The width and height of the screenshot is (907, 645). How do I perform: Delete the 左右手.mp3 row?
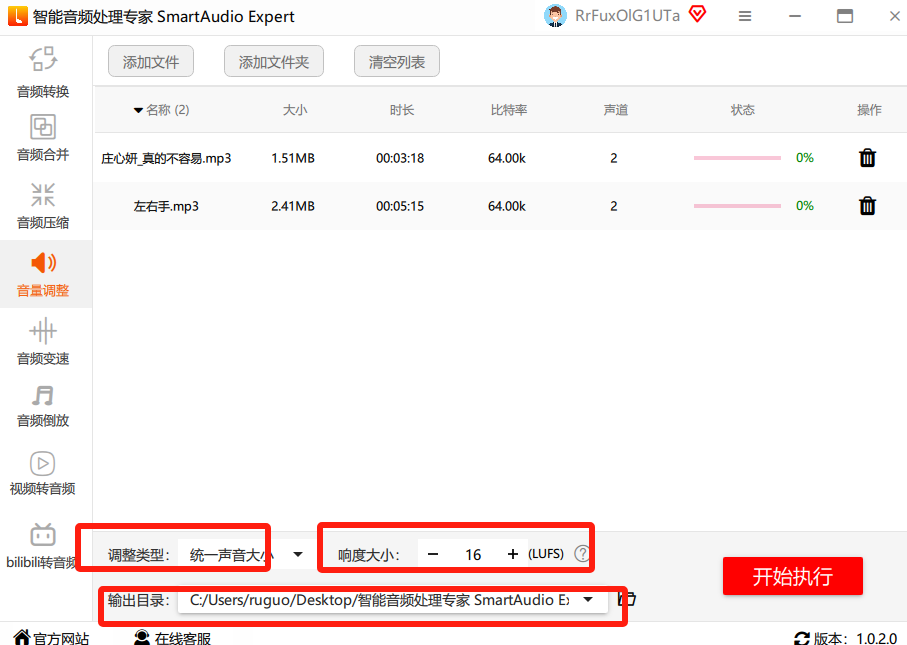[867, 205]
